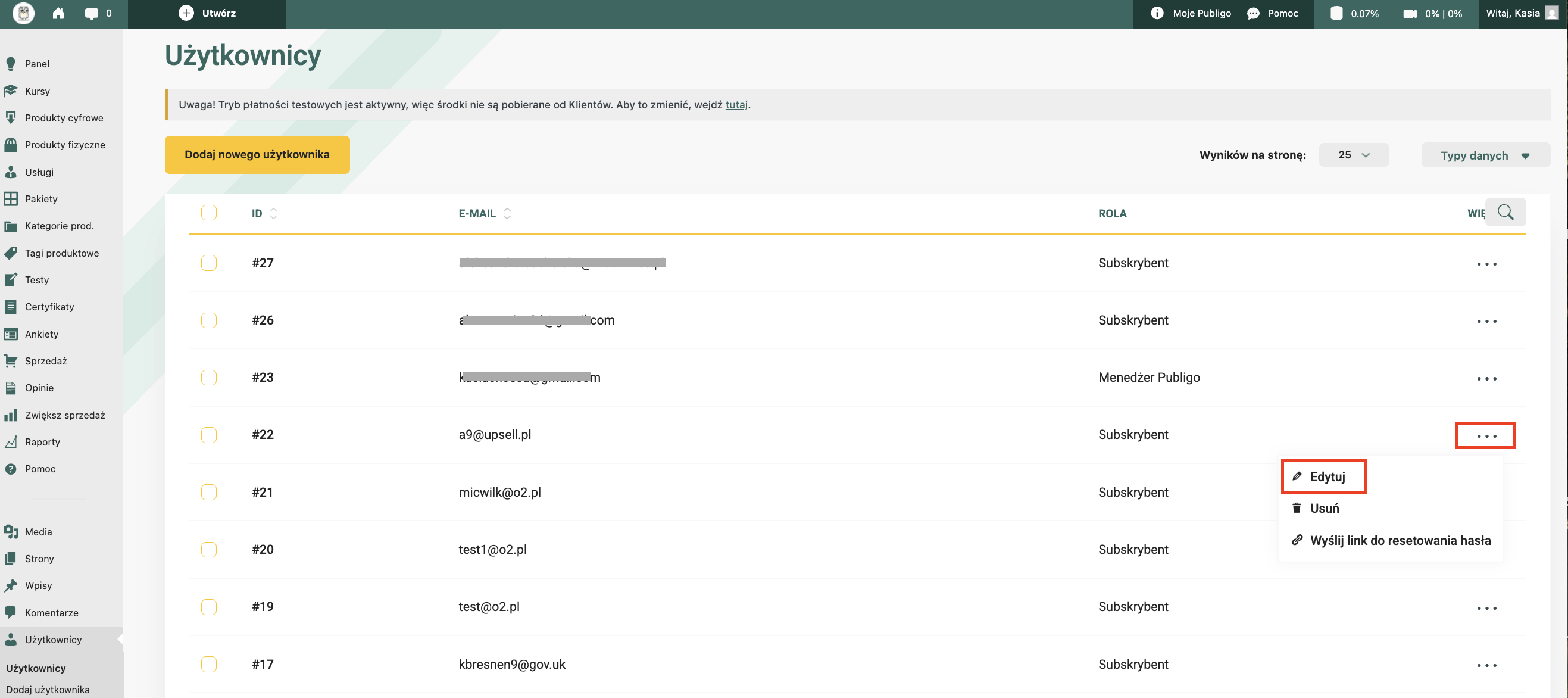
Task: Choose Edytuj from the context menu
Action: point(1326,476)
